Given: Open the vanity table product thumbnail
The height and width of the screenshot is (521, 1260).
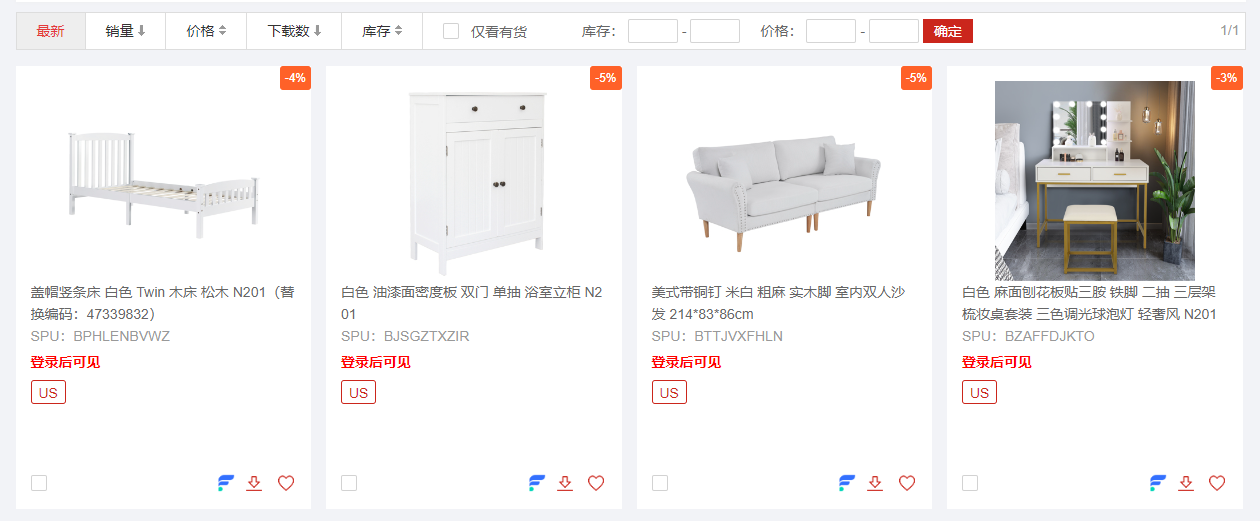Looking at the screenshot, I should pos(1094,180).
